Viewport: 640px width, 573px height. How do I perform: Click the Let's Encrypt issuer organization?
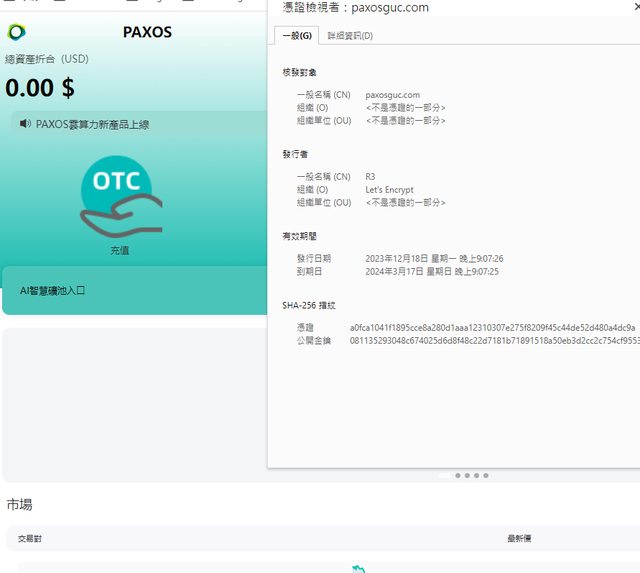(389, 190)
